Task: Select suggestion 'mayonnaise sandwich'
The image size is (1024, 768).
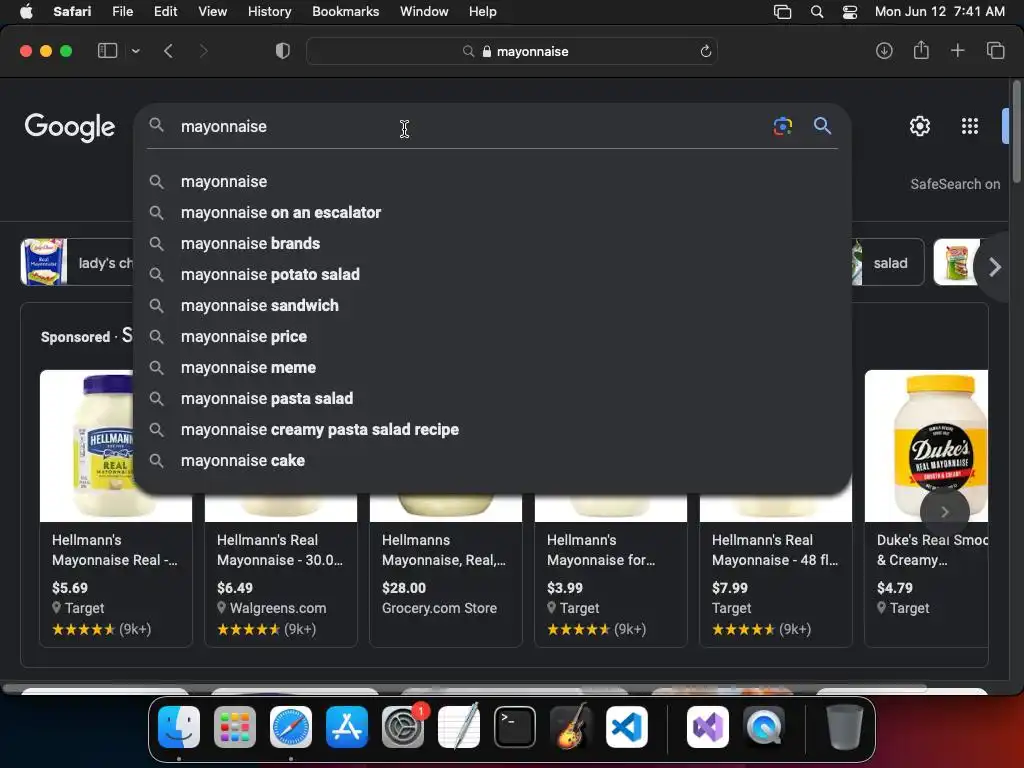Action: click(x=492, y=305)
